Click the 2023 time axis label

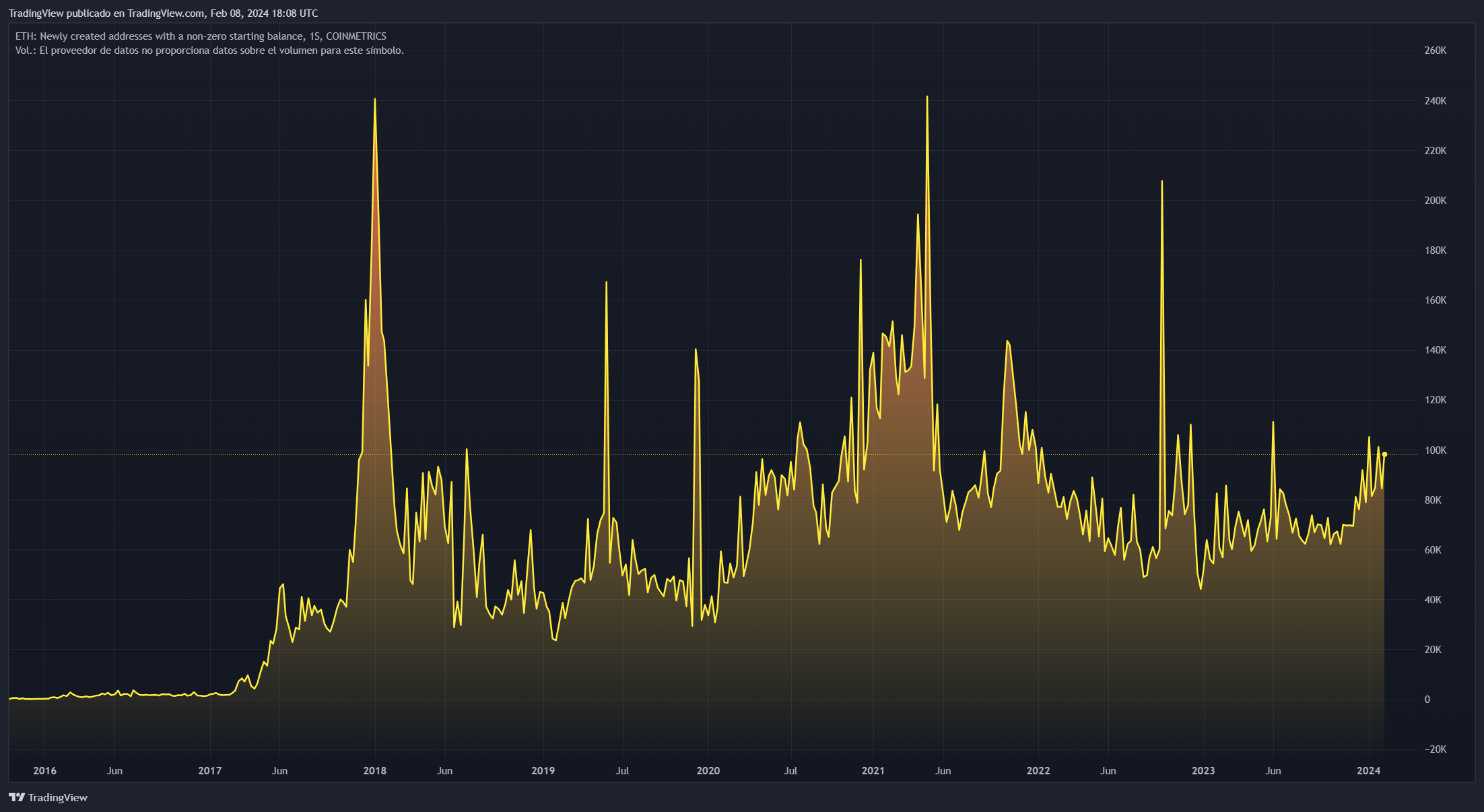1203,771
